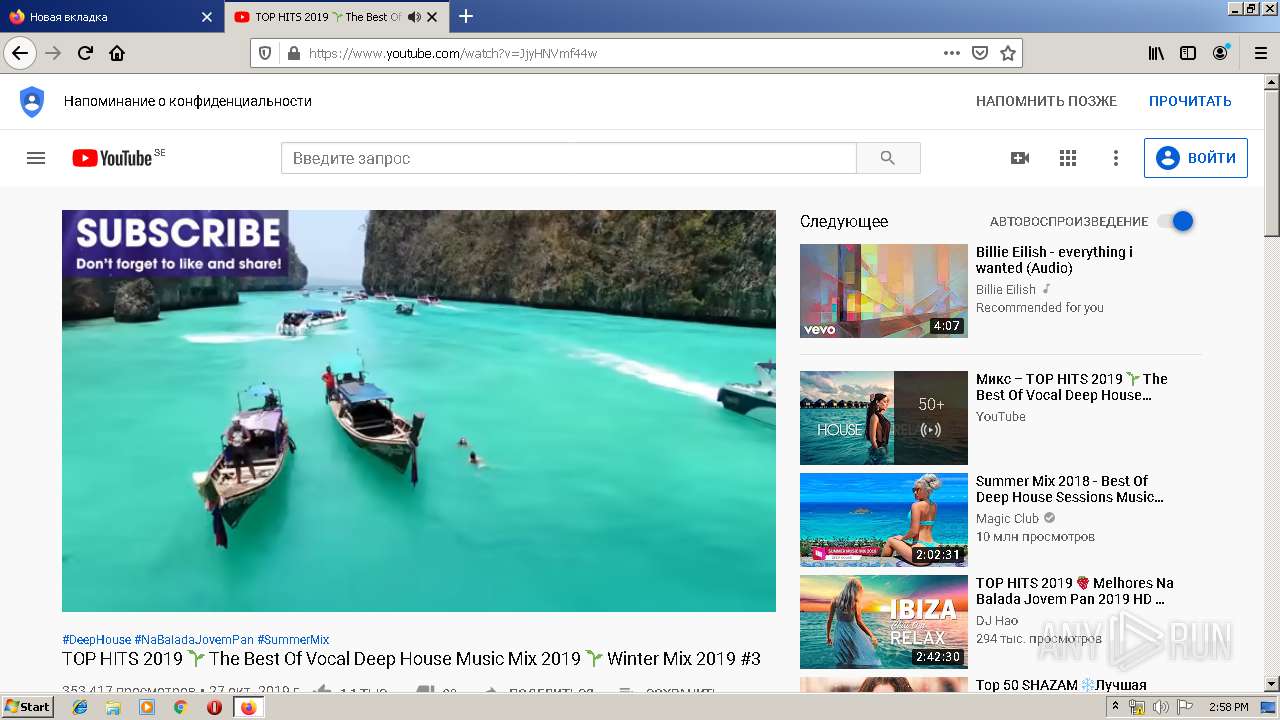The height and width of the screenshot is (720, 1280).
Task: Click Напоминание о конфиденциальности text
Action: (x=188, y=101)
